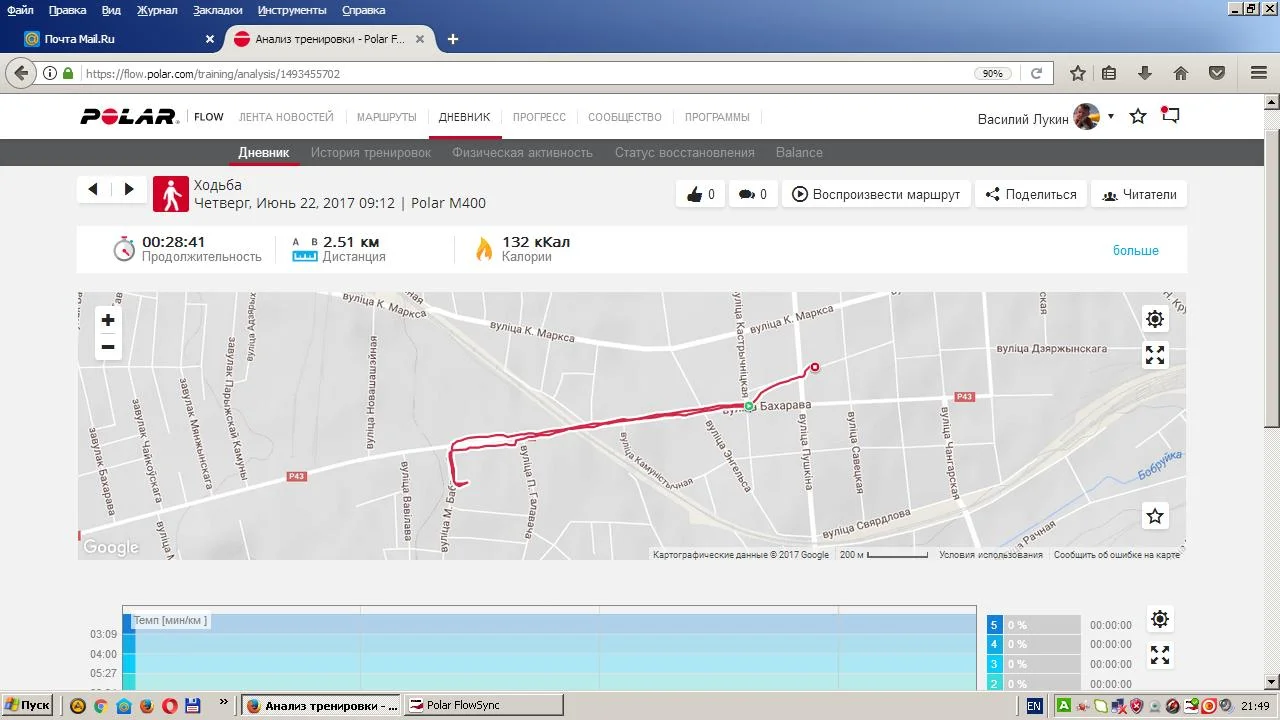This screenshot has width=1280, height=720.
Task: Click the map favorite star icon
Action: (x=1155, y=516)
